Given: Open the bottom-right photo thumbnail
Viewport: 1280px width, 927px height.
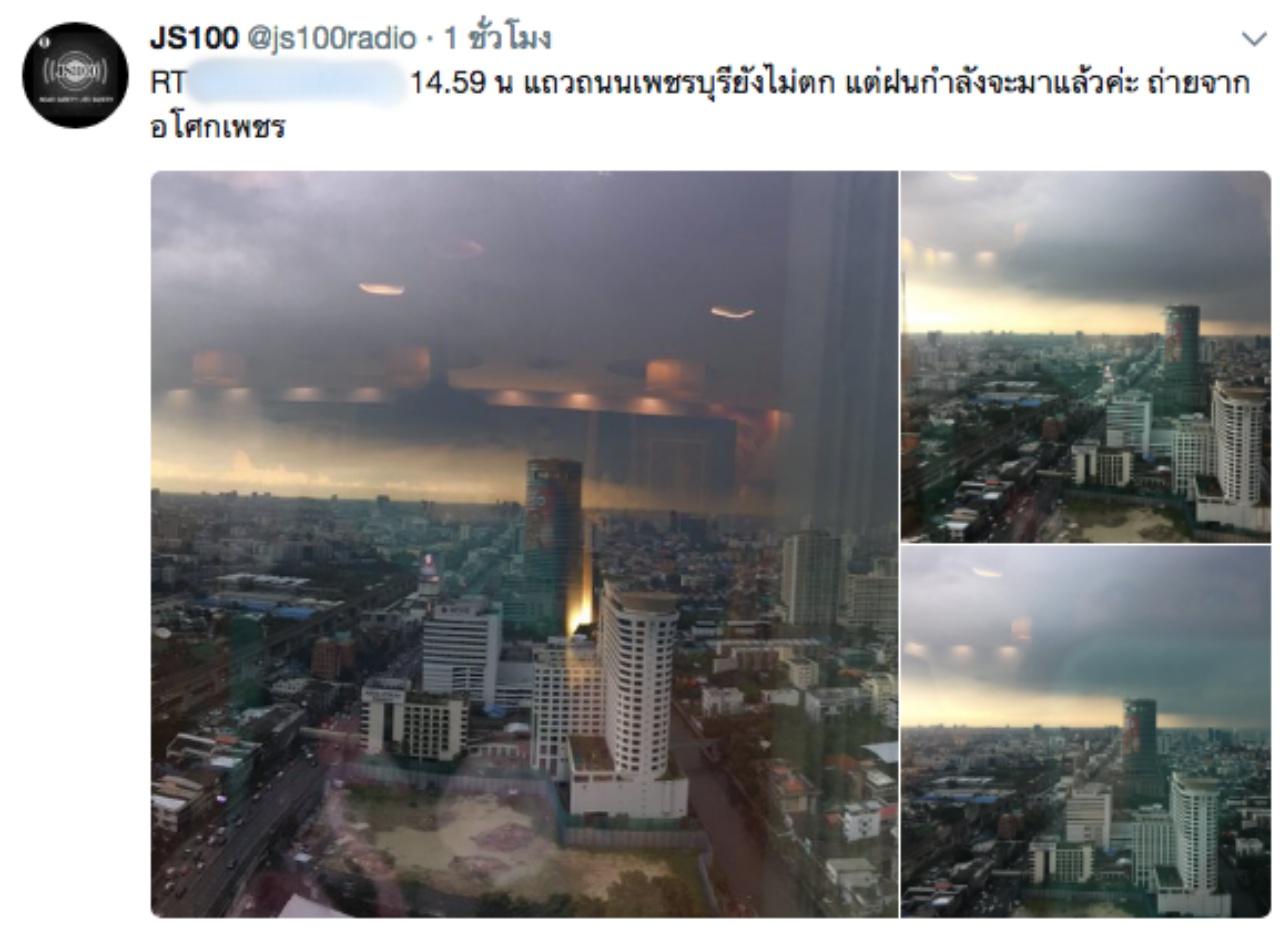Looking at the screenshot, I should click(1086, 731).
